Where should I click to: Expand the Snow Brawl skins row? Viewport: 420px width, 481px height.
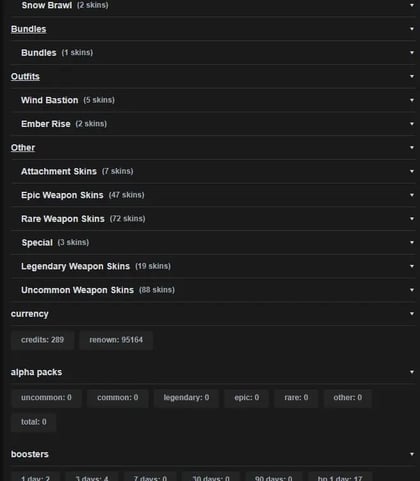[213, 6]
